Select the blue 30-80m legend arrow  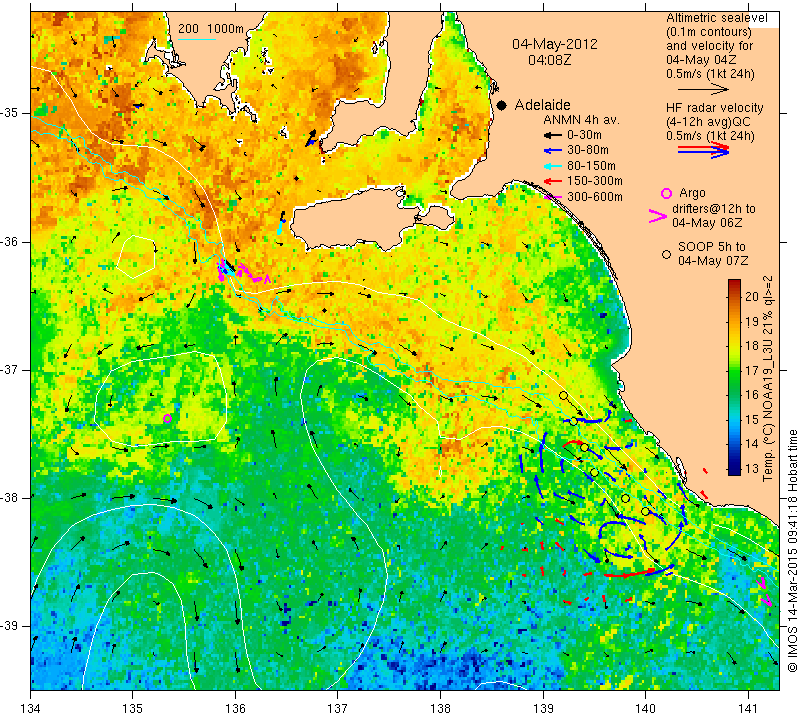point(552,151)
